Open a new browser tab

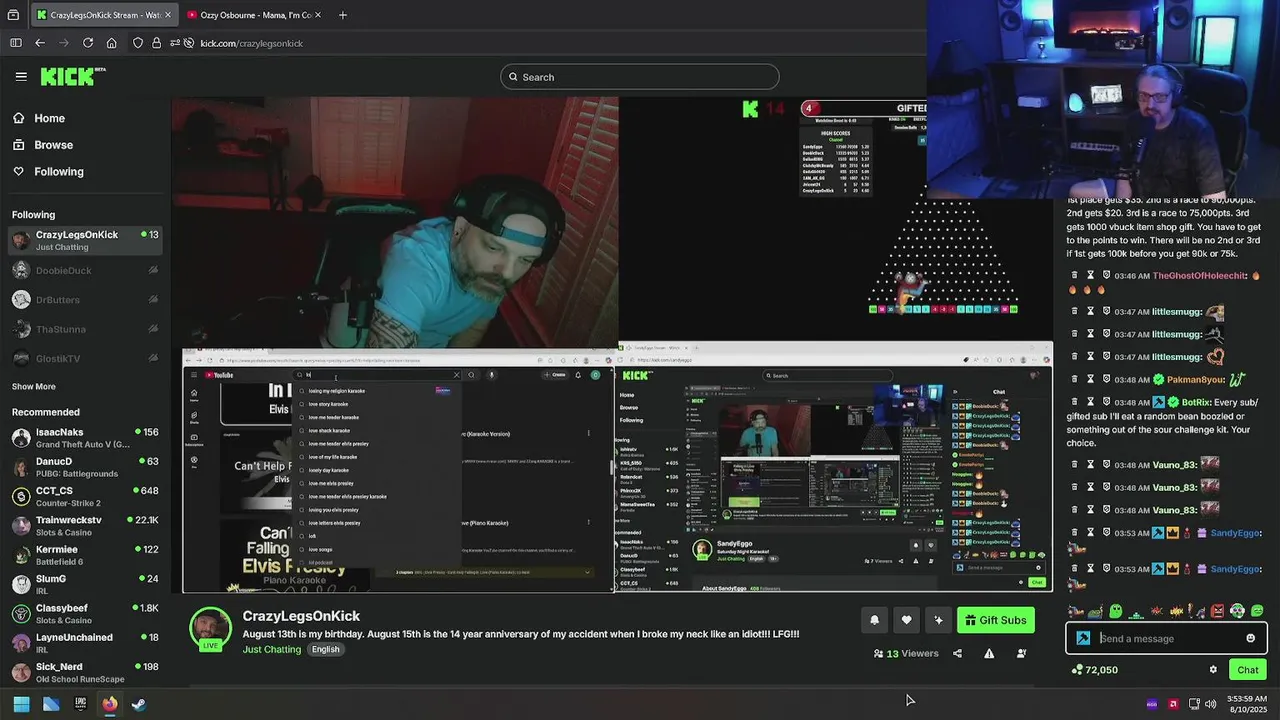pos(342,15)
